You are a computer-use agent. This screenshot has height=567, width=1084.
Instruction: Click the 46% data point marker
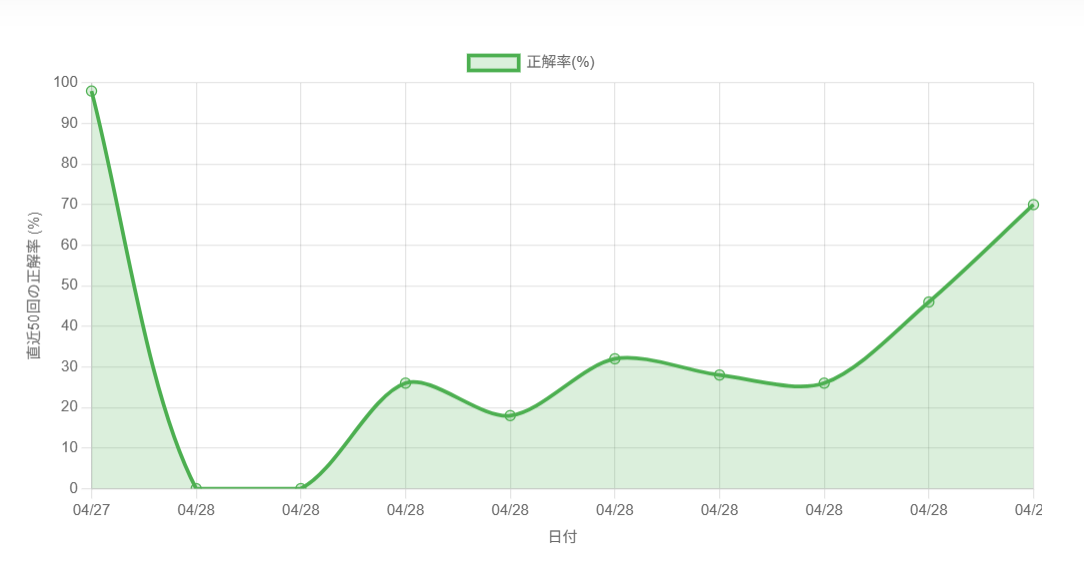click(929, 302)
